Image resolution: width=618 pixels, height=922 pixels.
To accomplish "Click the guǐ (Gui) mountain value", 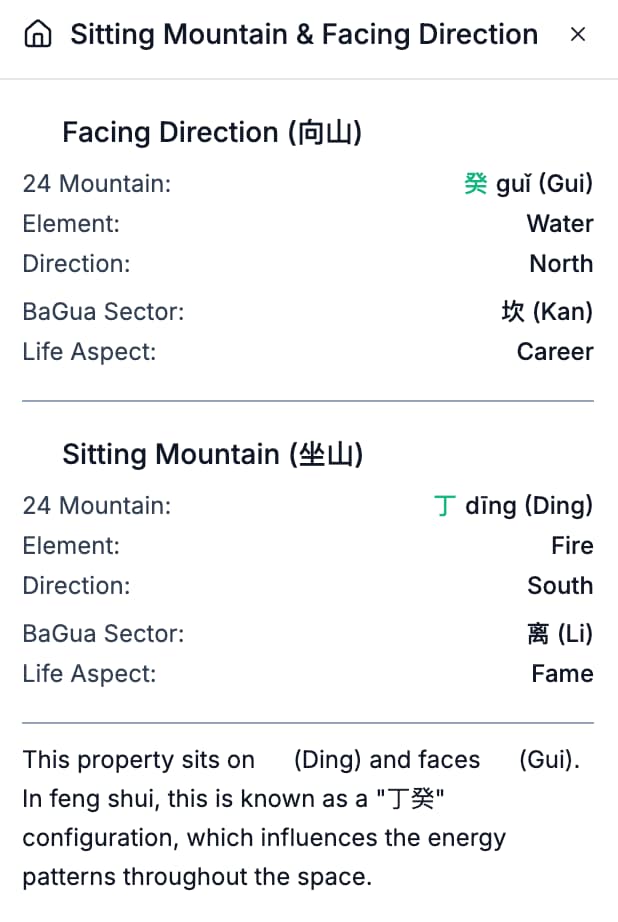I will coord(544,184).
